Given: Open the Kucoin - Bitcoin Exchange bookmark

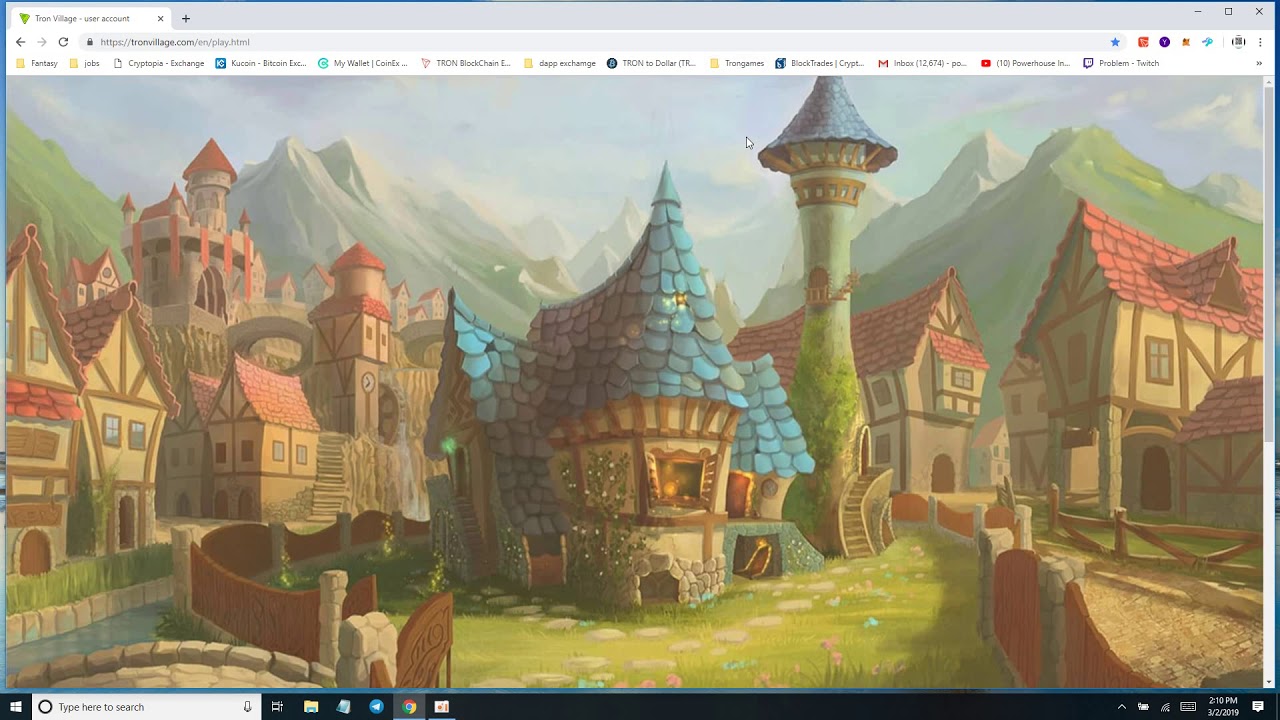Looking at the screenshot, I should click(261, 63).
